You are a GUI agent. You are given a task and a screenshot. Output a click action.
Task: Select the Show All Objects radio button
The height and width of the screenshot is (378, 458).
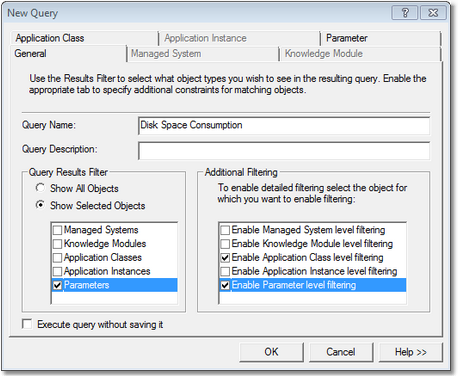[40, 188]
